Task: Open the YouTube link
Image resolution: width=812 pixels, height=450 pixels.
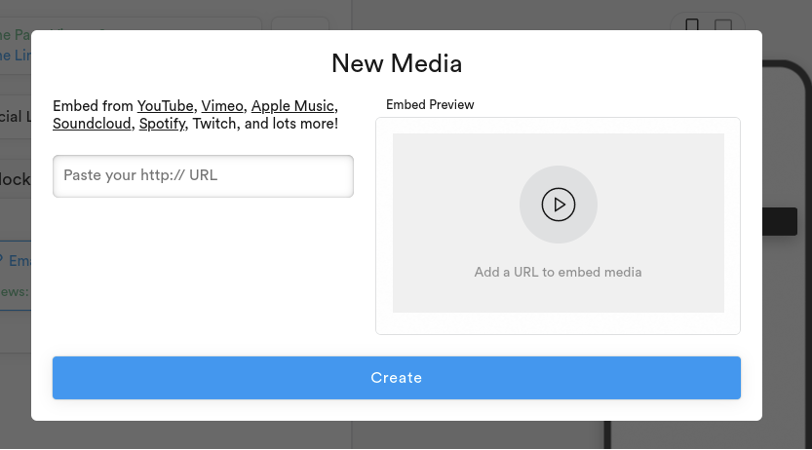Action: tap(166, 106)
